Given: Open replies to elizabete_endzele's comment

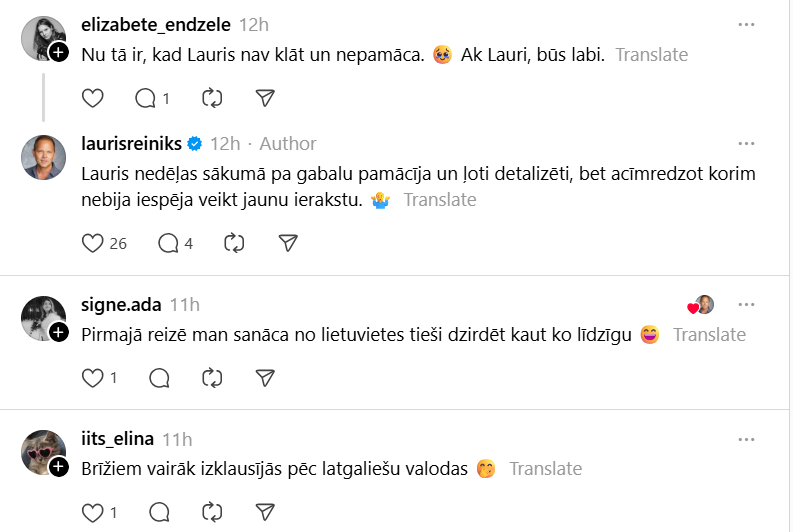Looking at the screenshot, I should 146,98.
